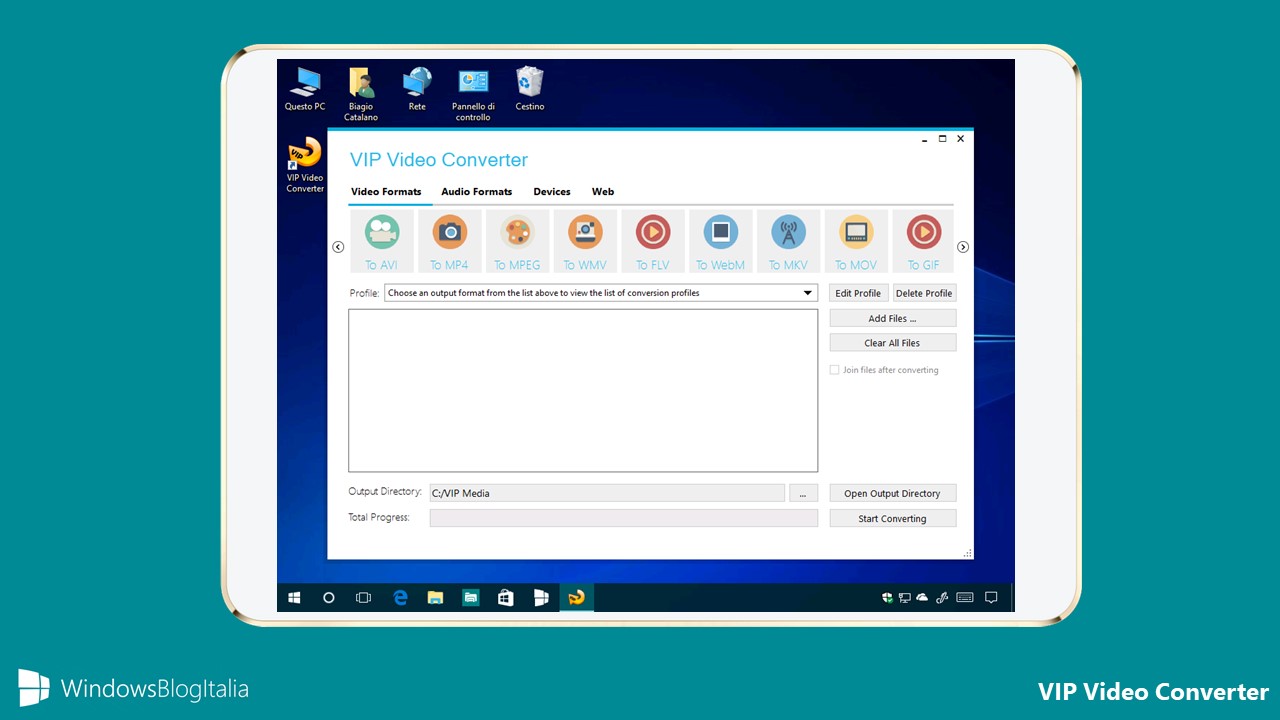
Task: Switch to the Web tab
Action: tap(603, 192)
